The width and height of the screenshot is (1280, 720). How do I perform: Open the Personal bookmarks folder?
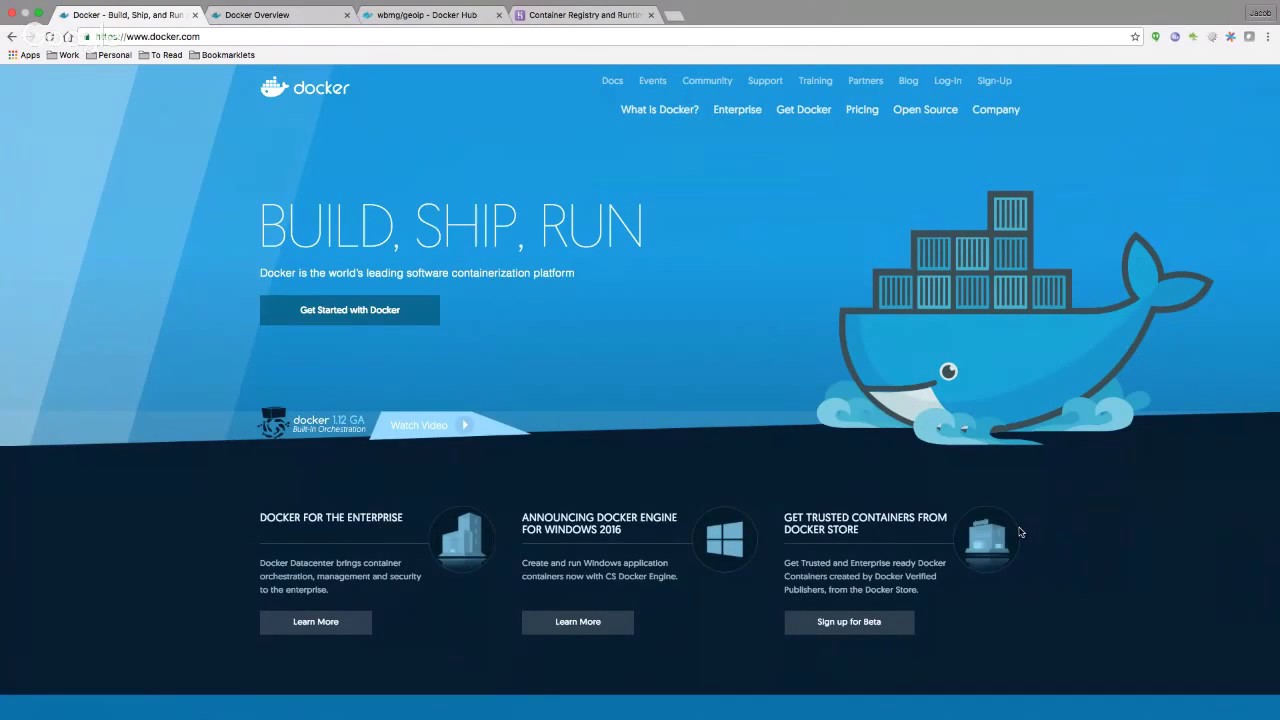click(x=109, y=55)
